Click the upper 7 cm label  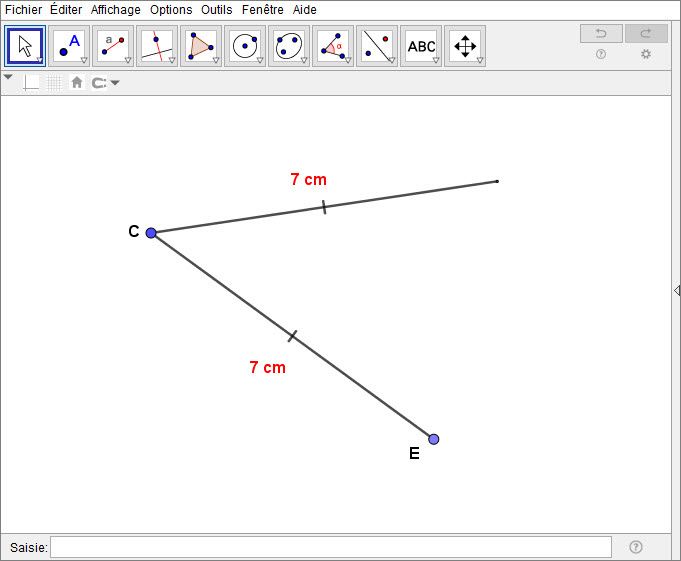pos(309,179)
